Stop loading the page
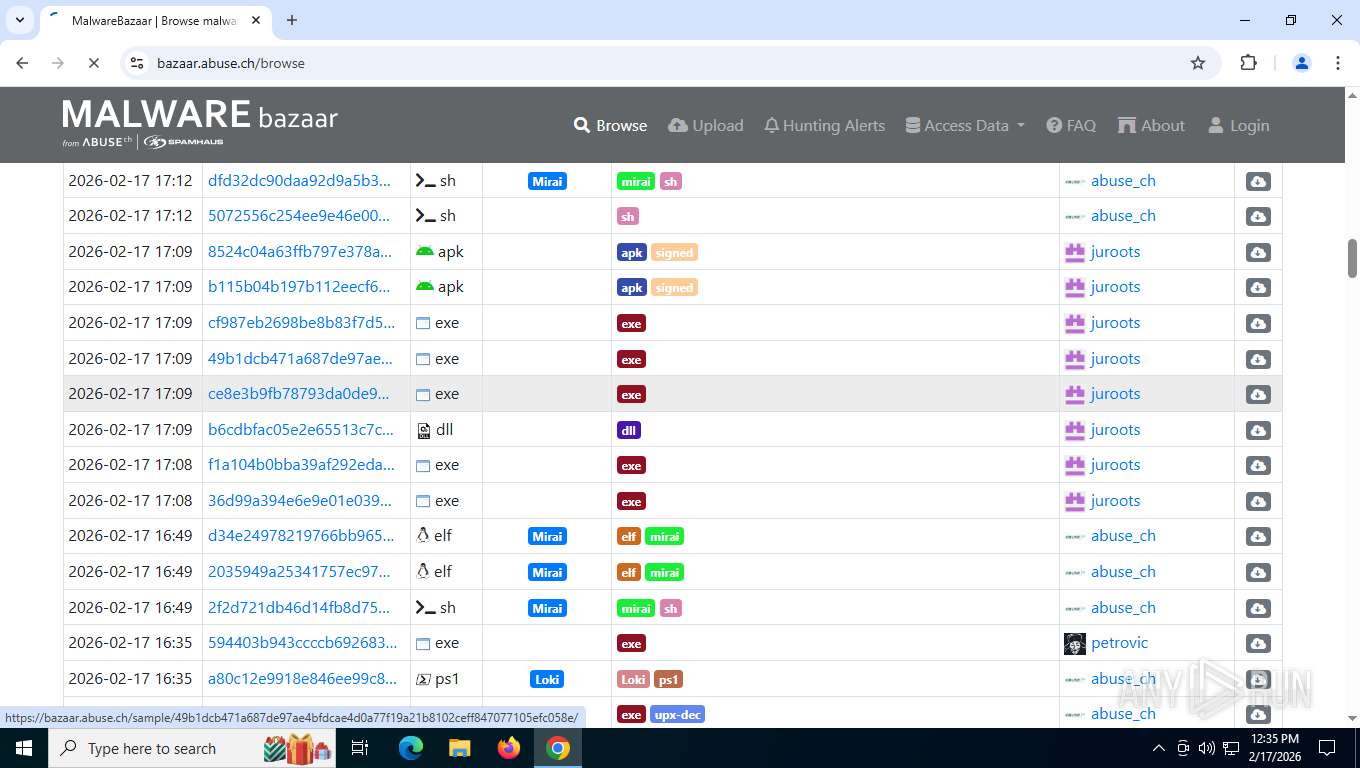The width and height of the screenshot is (1360, 768). pos(93,63)
